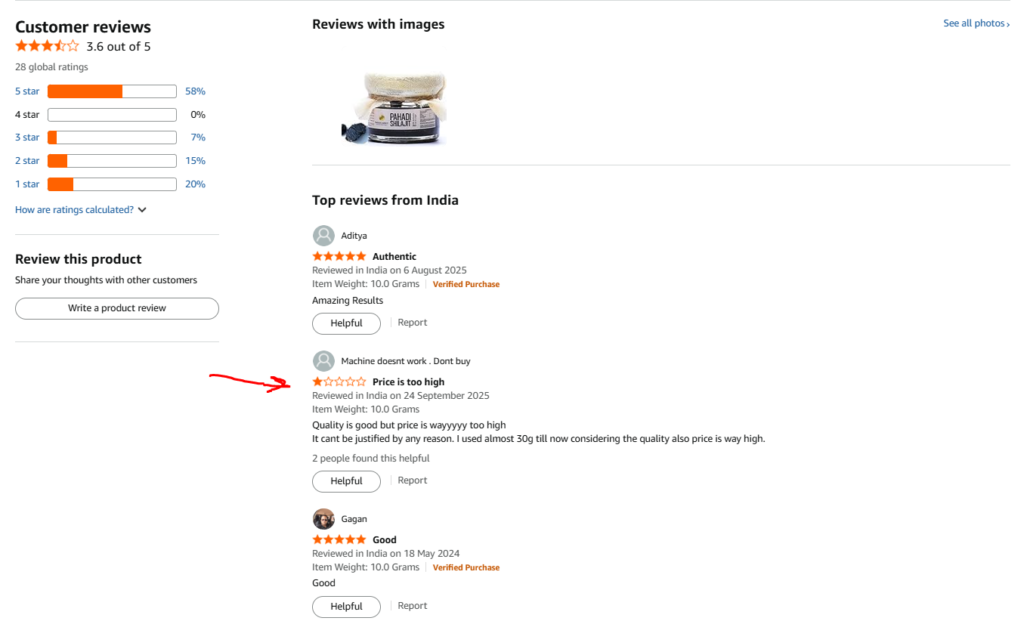The image size is (1024, 624).
Task: Report Gagan's review
Action: pos(412,605)
